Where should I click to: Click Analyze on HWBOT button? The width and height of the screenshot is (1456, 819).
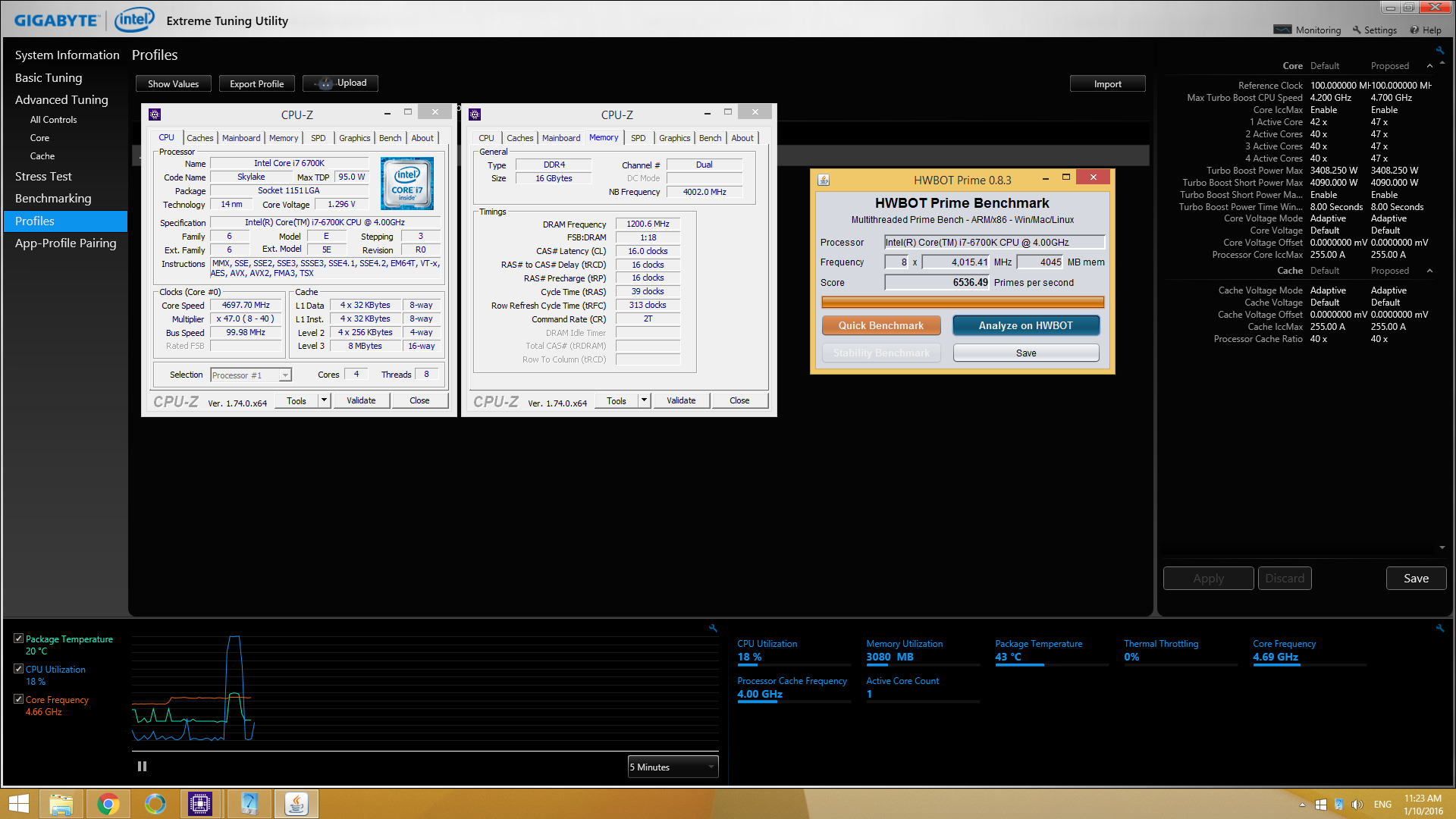(x=1026, y=325)
